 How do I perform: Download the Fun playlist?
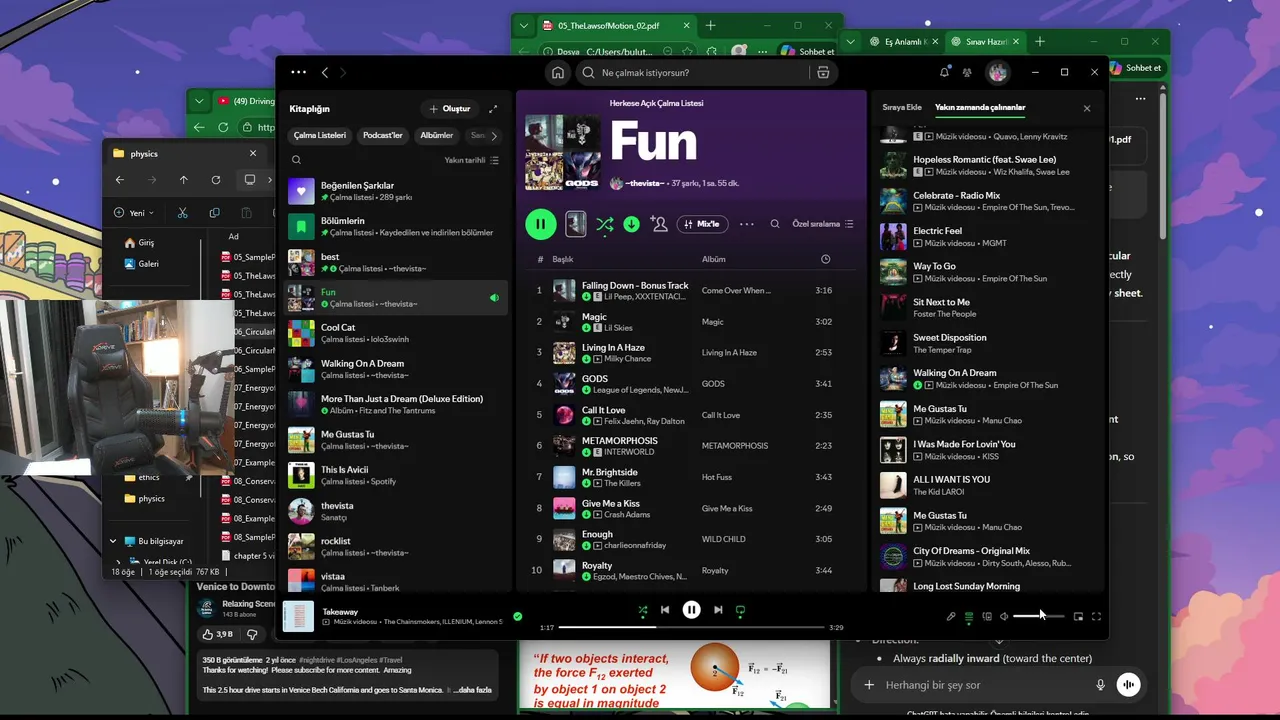click(631, 224)
